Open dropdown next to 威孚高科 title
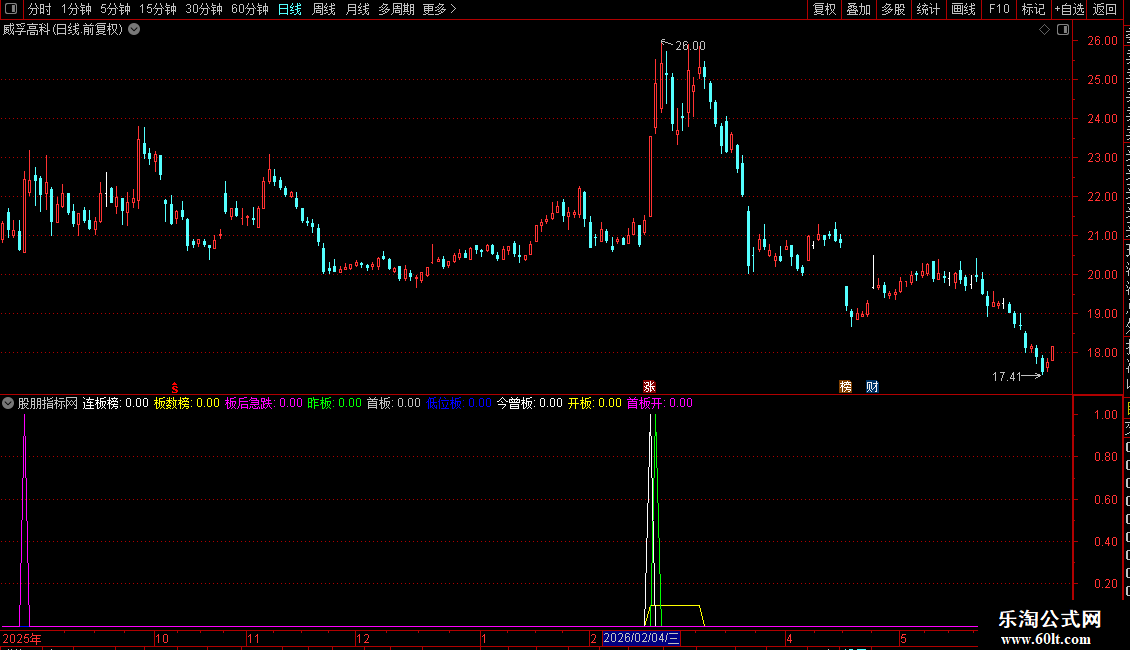 (134, 30)
